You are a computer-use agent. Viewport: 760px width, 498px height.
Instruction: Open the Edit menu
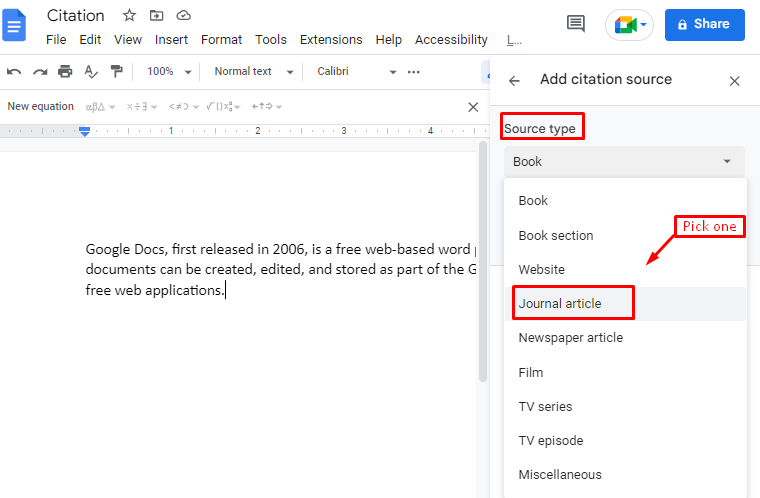pos(90,40)
